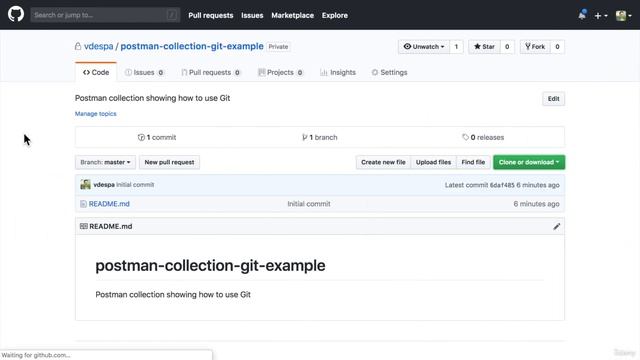Open Find file

[x=473, y=162]
